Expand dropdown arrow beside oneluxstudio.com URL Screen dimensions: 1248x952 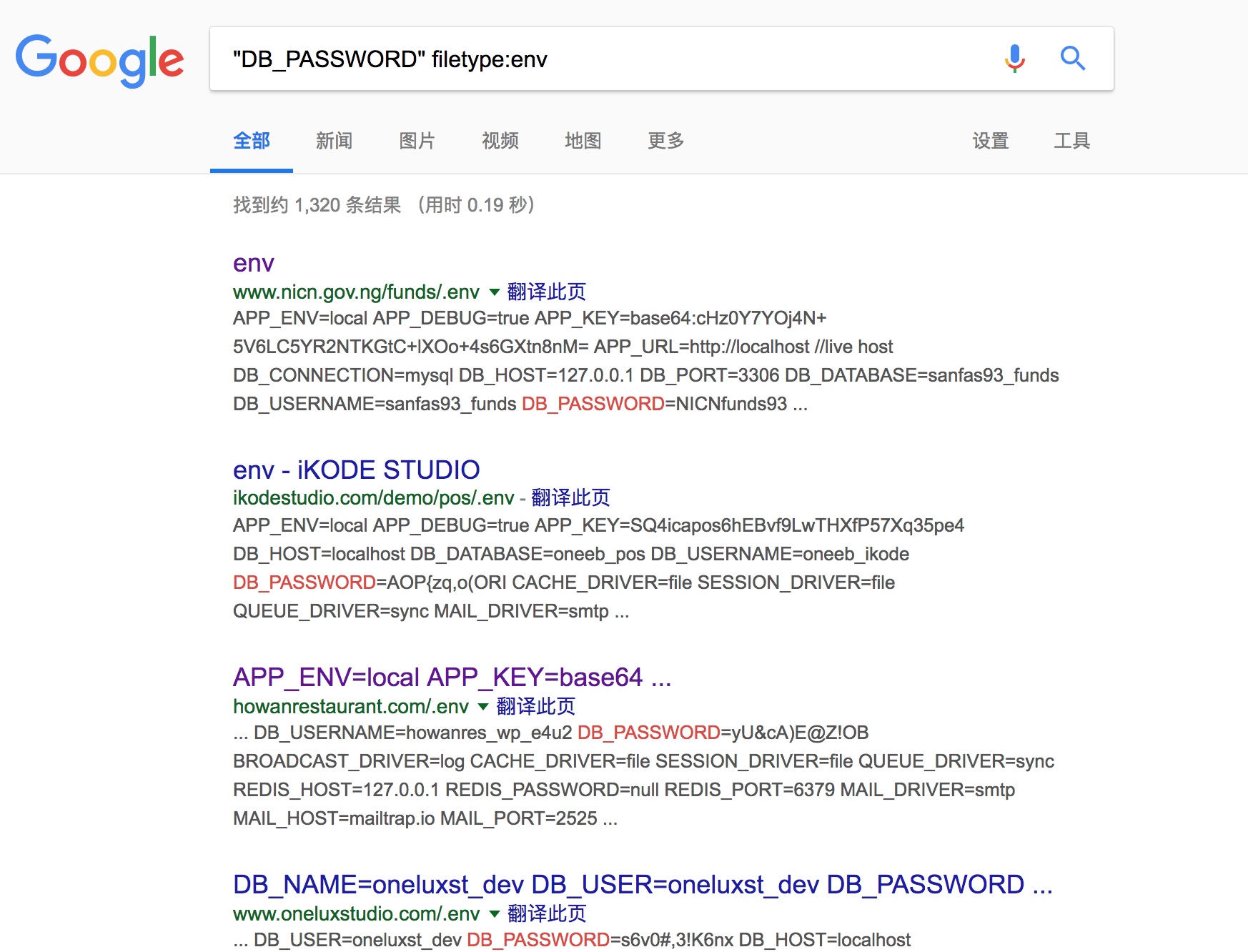tap(494, 914)
